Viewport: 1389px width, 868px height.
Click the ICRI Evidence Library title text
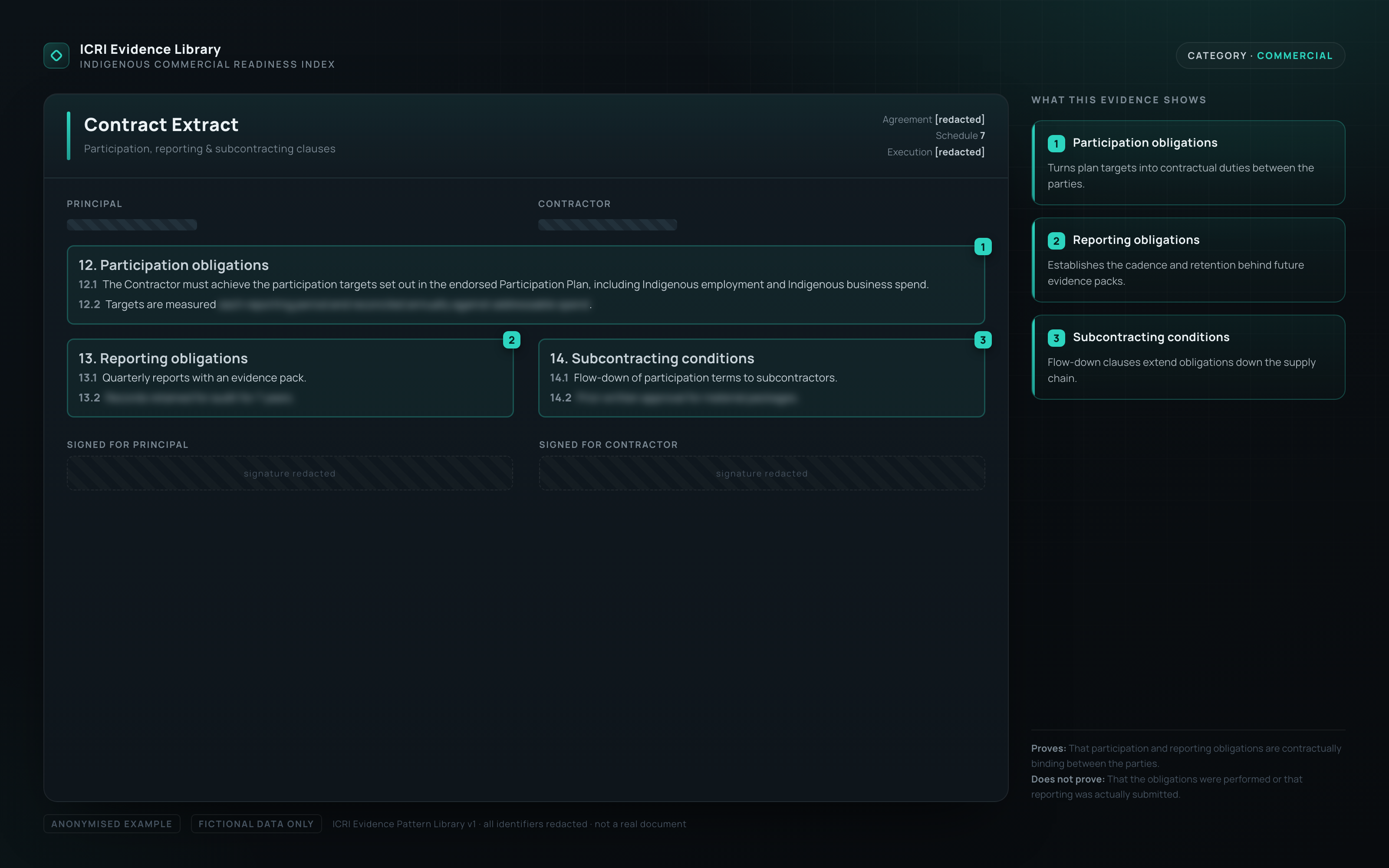[150, 49]
